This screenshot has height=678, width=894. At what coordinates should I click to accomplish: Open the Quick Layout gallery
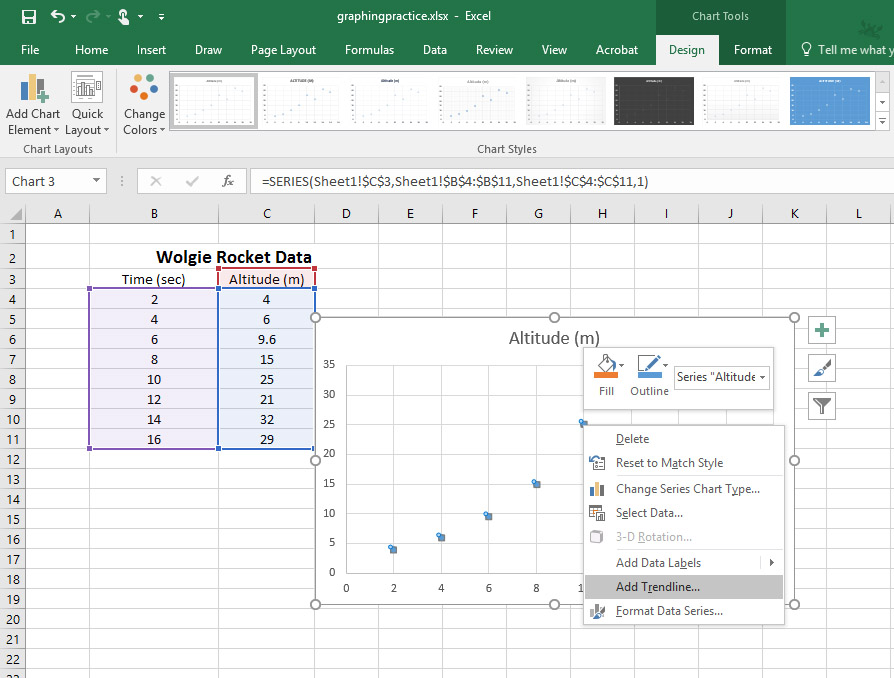pyautogui.click(x=87, y=105)
